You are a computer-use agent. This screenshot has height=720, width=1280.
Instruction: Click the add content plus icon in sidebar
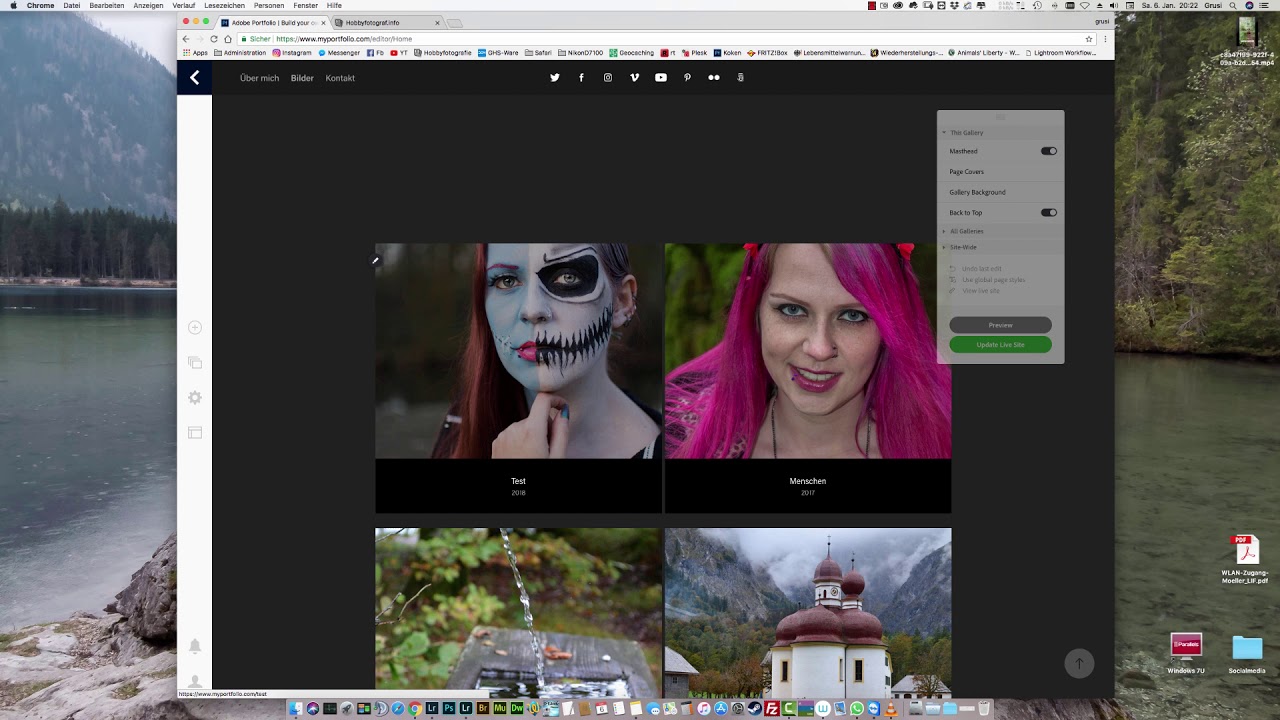pos(195,327)
